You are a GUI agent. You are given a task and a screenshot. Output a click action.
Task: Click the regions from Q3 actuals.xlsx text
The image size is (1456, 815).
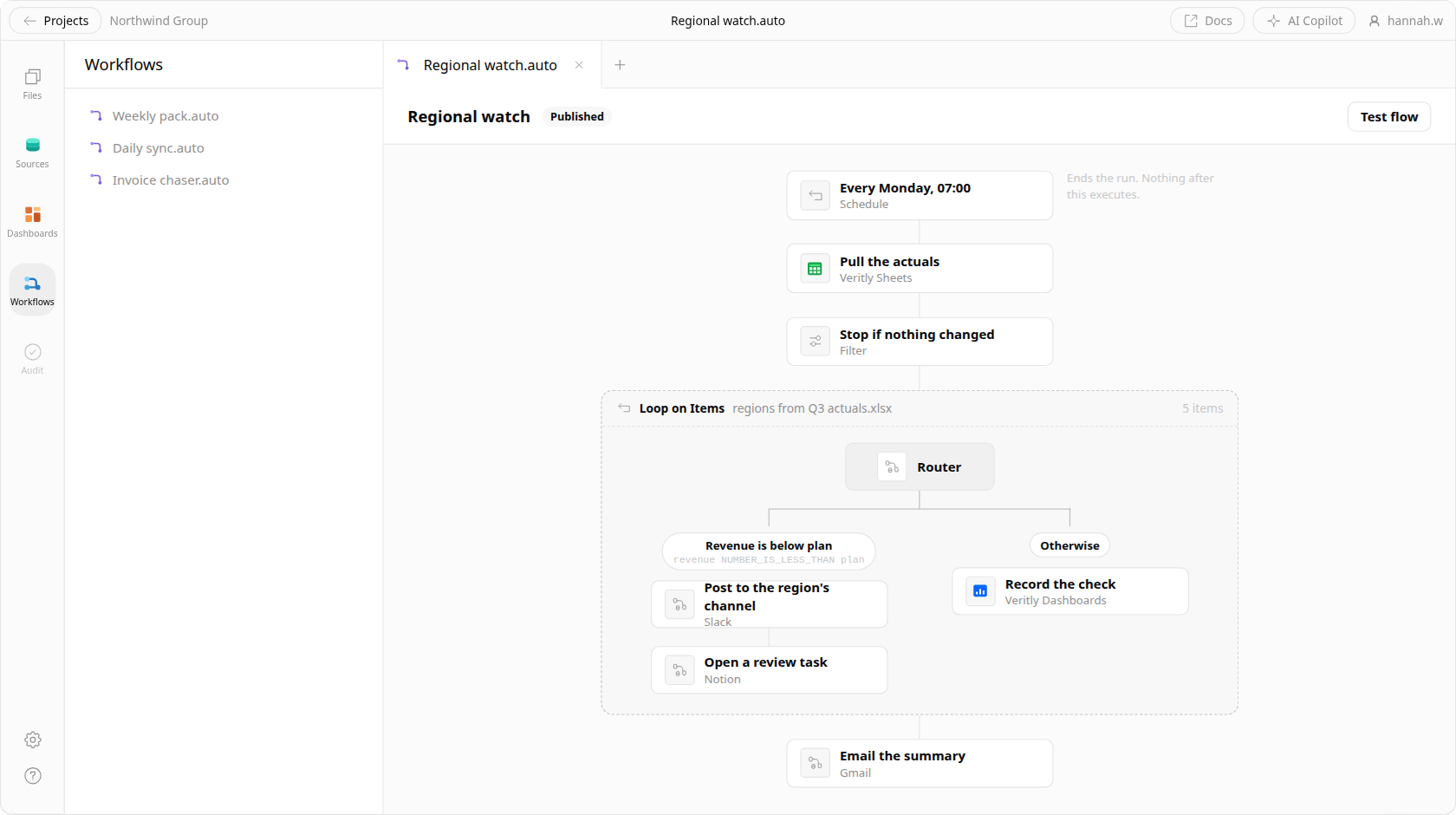[x=812, y=408]
